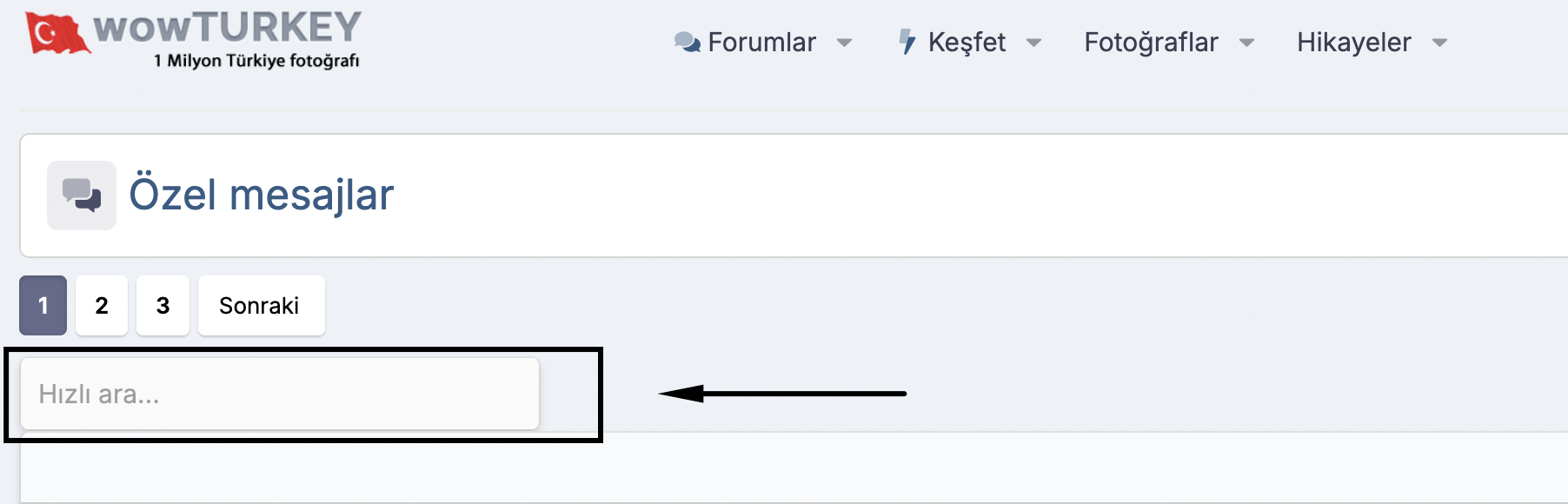Image resolution: width=1568 pixels, height=504 pixels.
Task: Open the Forumlar menu
Action: click(x=761, y=42)
